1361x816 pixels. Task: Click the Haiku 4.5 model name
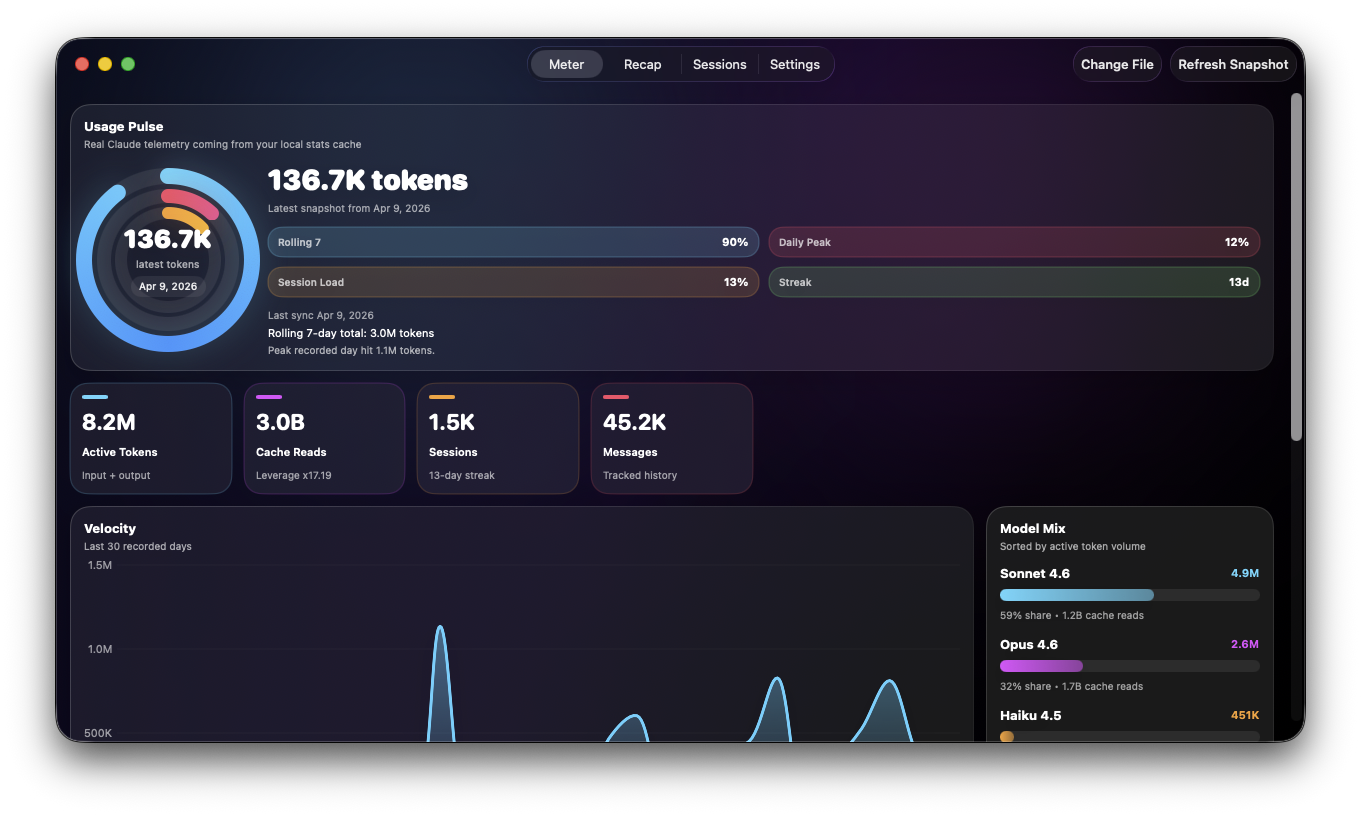[x=1031, y=716]
